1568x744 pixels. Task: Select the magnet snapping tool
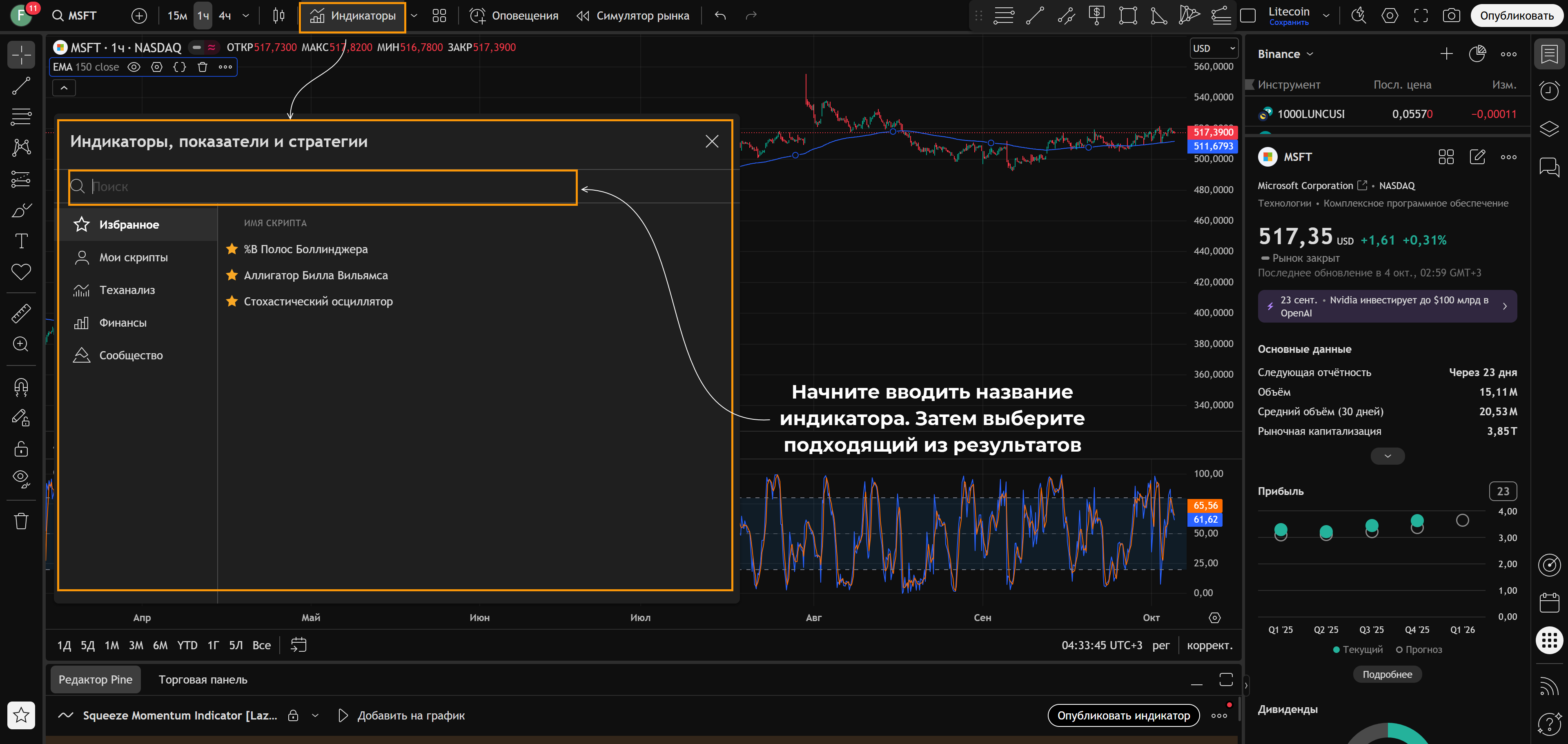click(x=21, y=387)
